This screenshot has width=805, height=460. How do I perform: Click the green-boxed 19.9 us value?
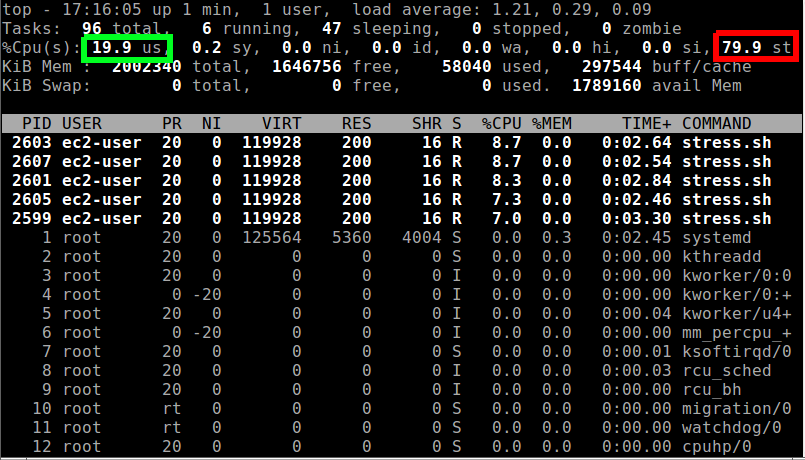[127, 48]
